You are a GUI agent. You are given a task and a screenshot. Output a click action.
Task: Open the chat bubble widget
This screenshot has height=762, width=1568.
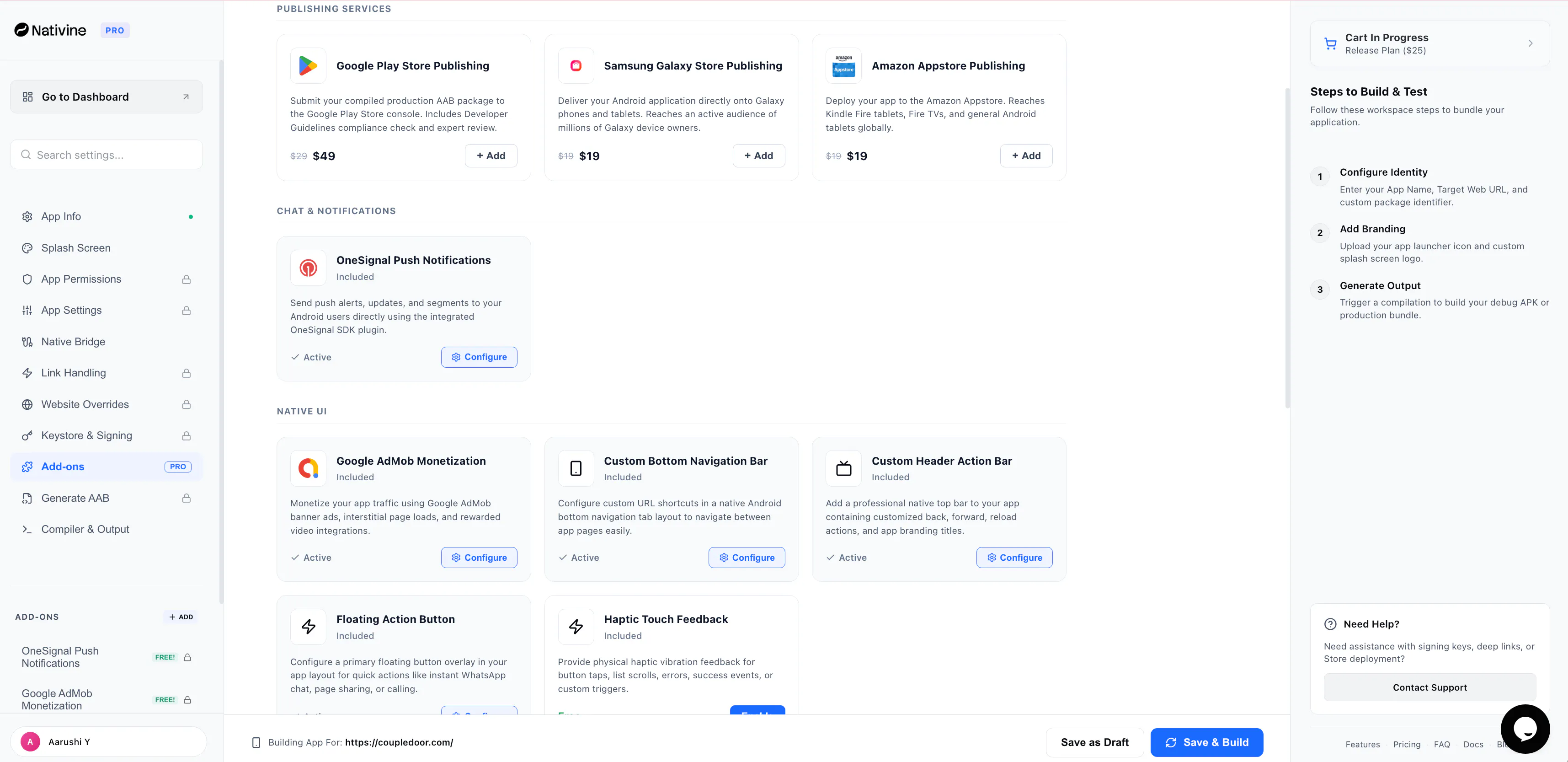tap(1525, 729)
